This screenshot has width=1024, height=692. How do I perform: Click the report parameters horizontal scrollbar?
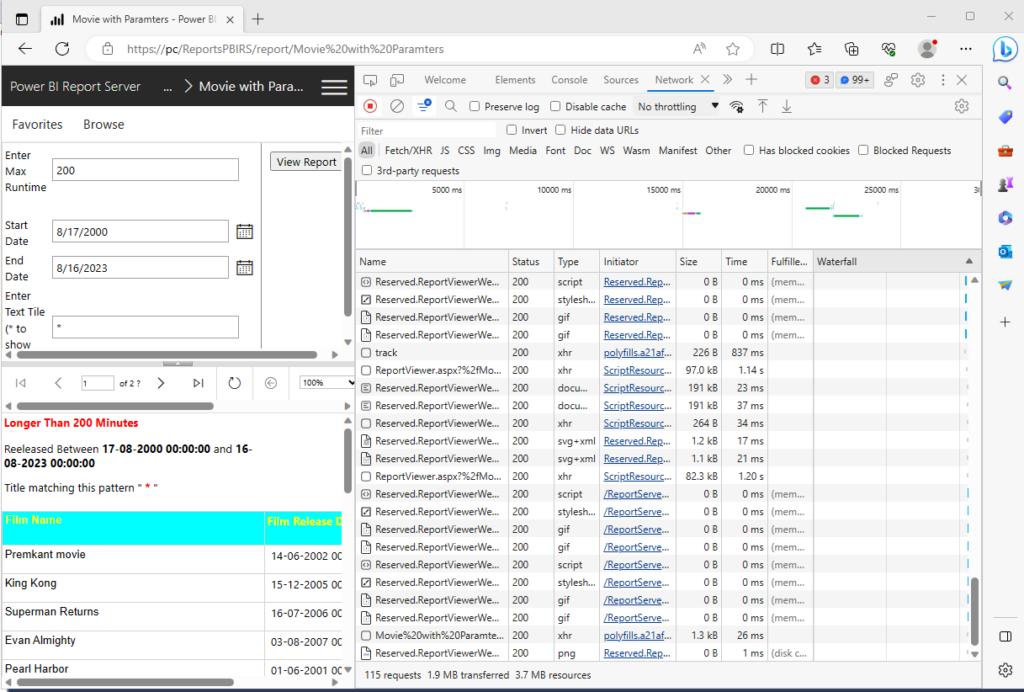click(167, 355)
